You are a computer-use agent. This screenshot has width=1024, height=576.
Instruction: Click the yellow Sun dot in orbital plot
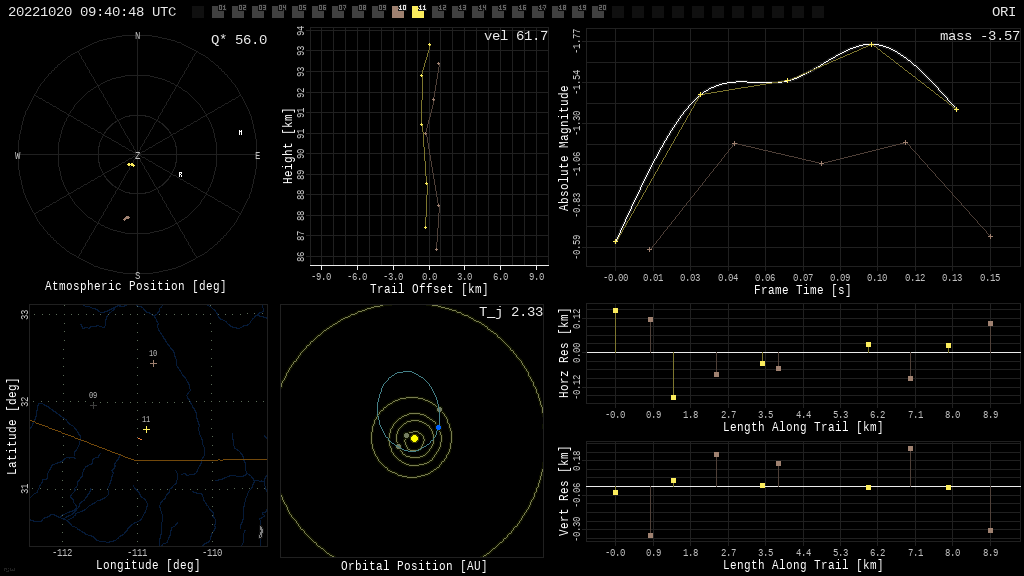tap(414, 438)
